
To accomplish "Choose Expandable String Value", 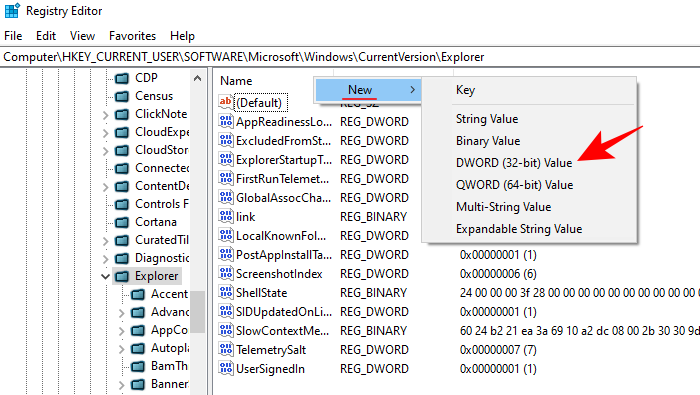I will tap(529, 229).
